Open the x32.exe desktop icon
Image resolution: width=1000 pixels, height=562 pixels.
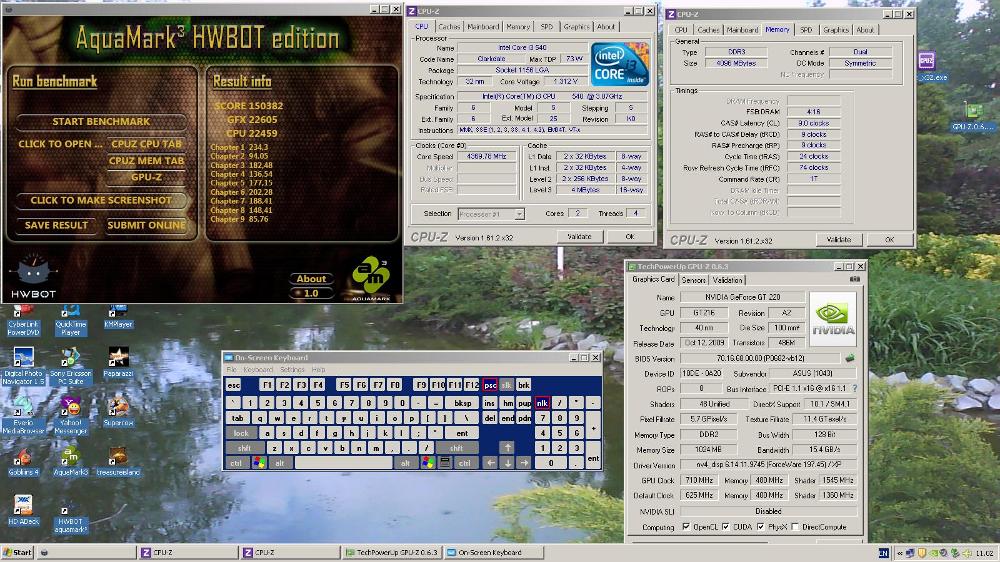[x=930, y=66]
